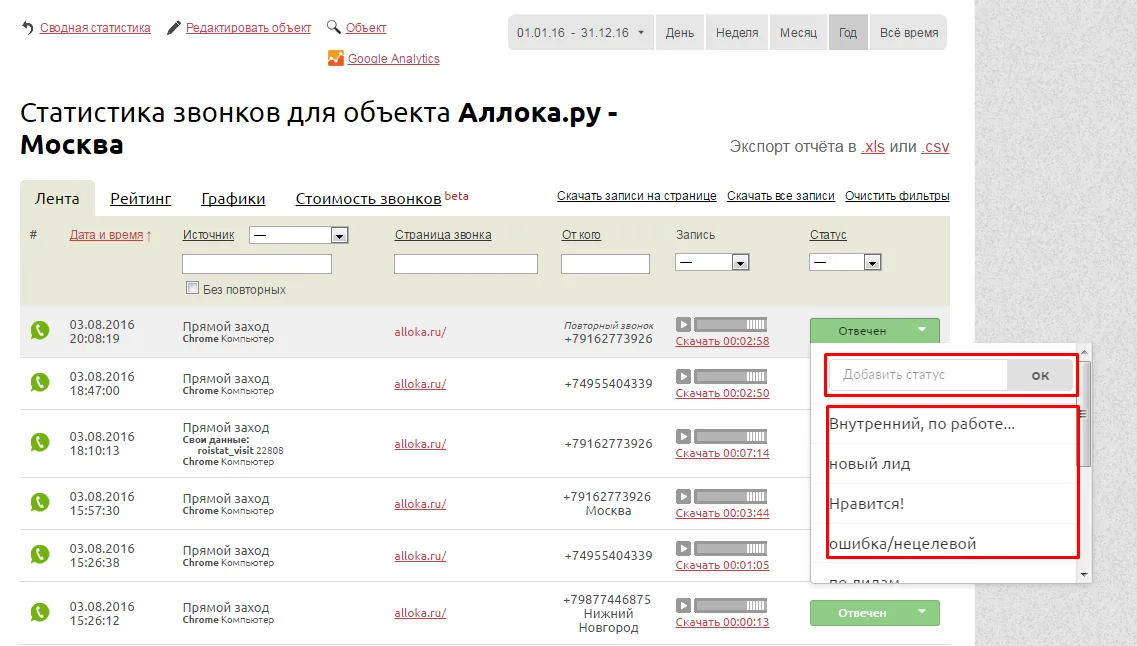Switch to the Лента tab
1137x646 pixels.
[x=57, y=199]
